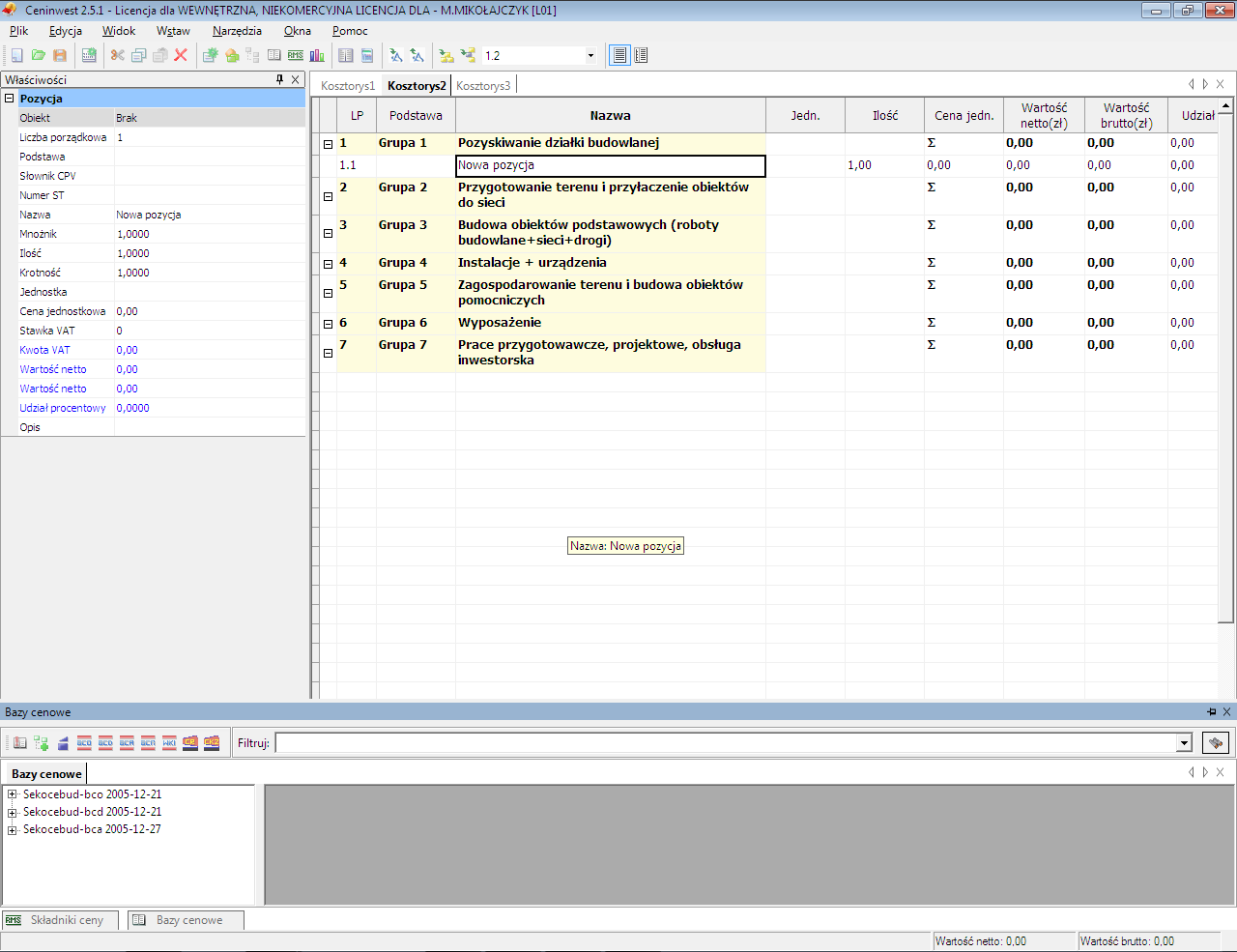Collapse Grupa 7 row

[x=328, y=354]
